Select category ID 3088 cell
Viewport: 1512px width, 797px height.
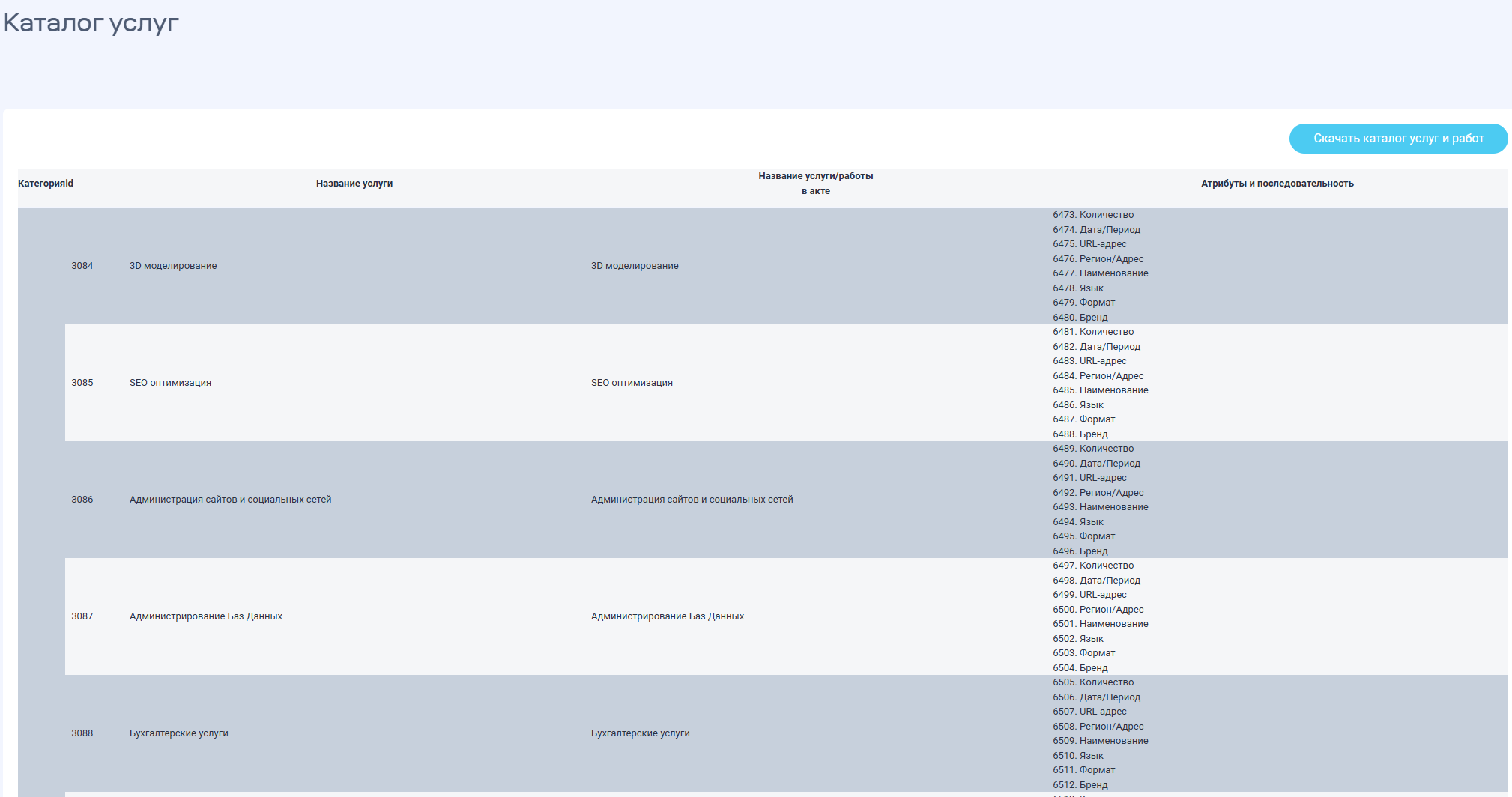82,733
